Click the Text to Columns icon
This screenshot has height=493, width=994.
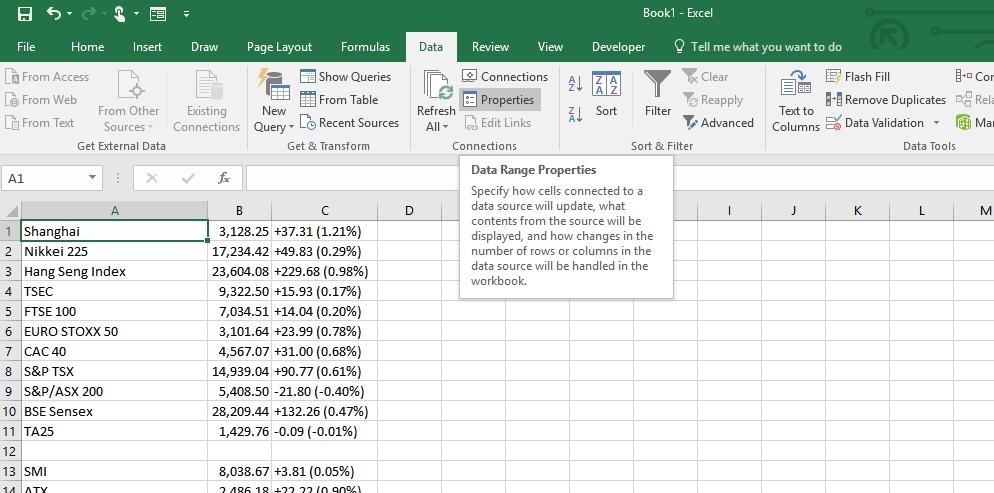[796, 100]
